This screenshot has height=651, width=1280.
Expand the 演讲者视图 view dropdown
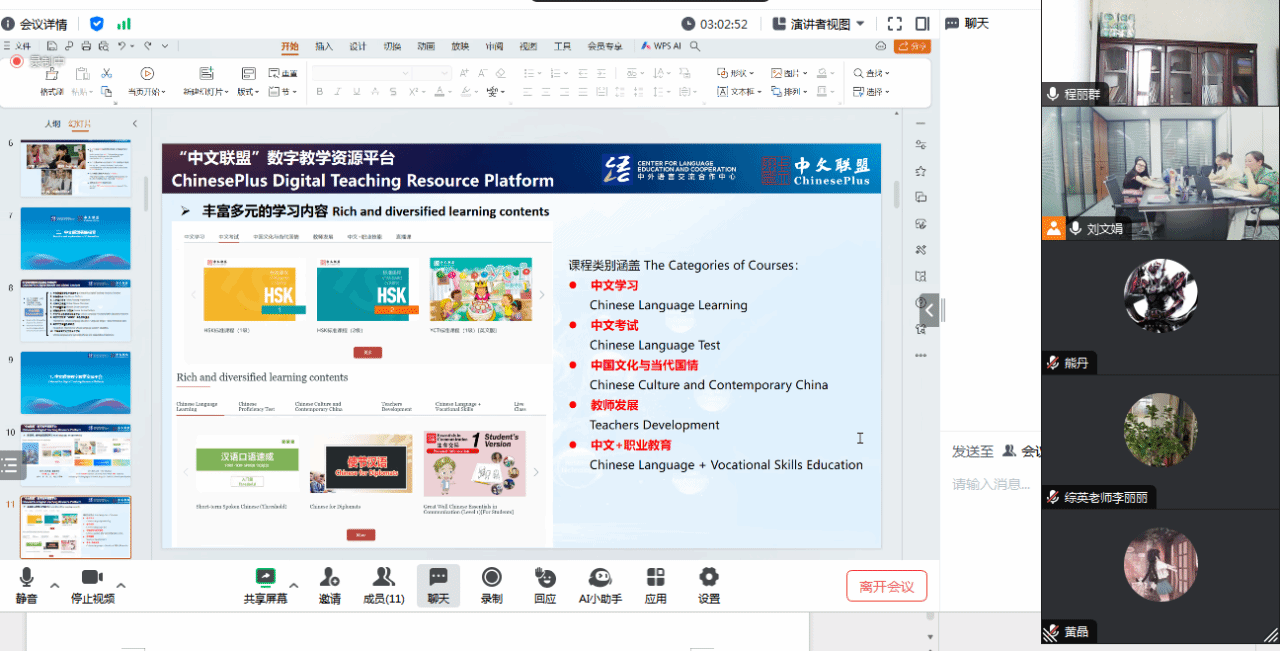[819, 24]
